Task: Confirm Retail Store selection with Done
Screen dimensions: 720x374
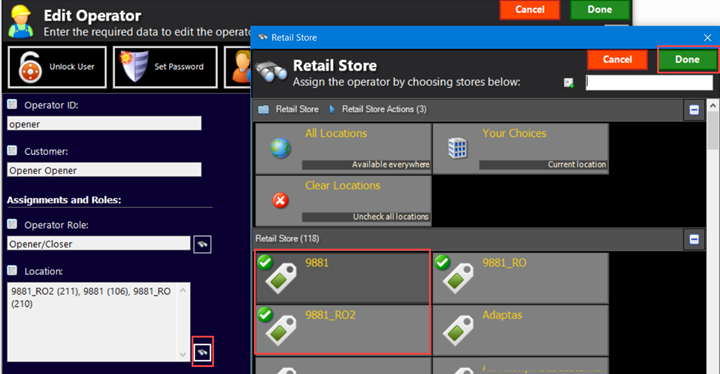Action: pyautogui.click(x=687, y=59)
